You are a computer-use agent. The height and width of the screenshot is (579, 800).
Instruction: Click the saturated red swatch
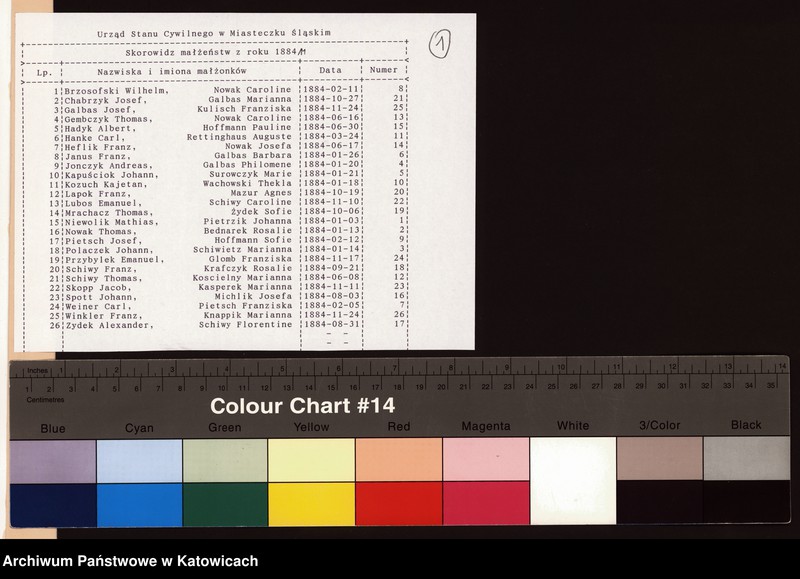click(x=399, y=504)
